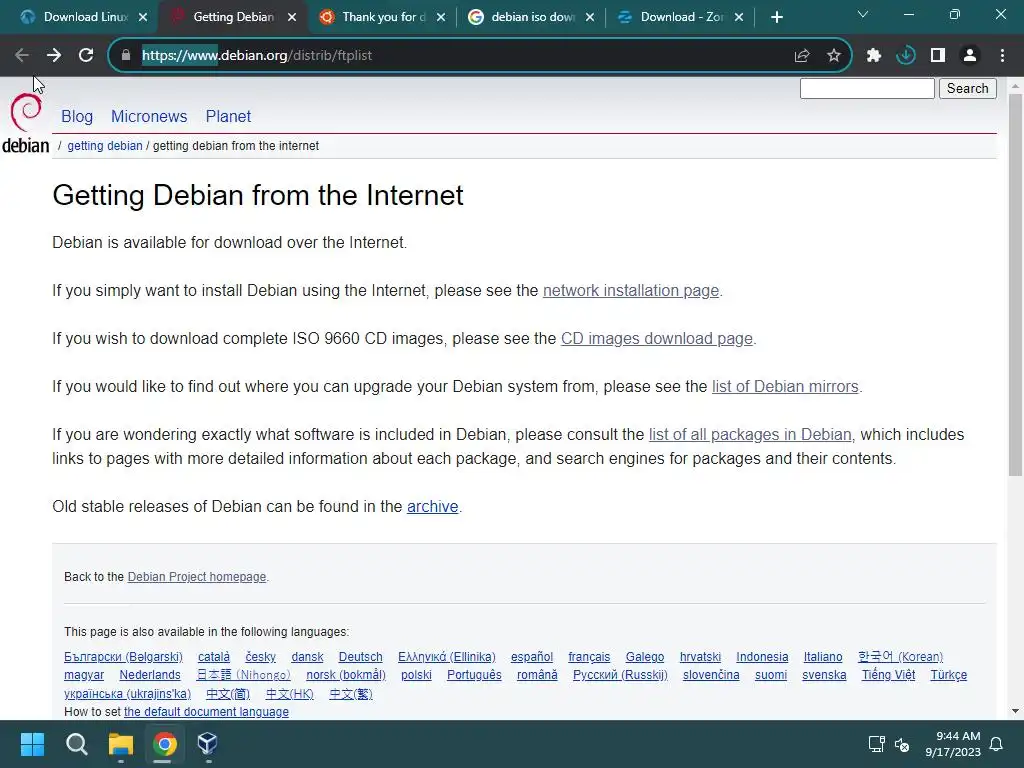Open the getting debian breadcrumb link
The width and height of the screenshot is (1024, 768).
(104, 146)
